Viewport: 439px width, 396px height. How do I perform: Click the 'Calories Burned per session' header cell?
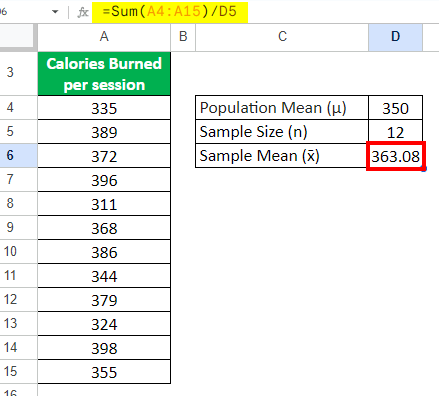pyautogui.click(x=104, y=74)
